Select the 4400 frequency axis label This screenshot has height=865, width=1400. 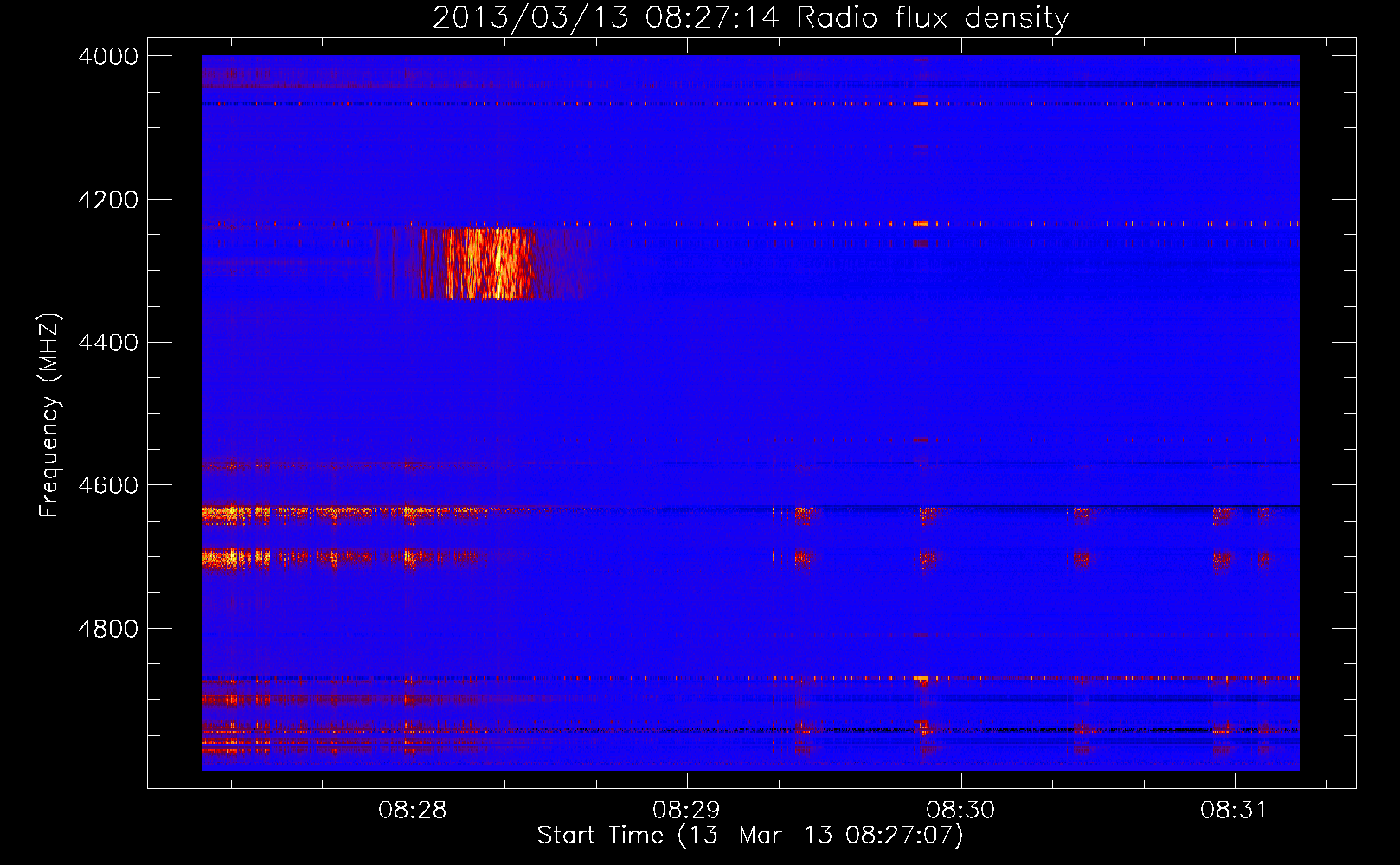pos(108,343)
